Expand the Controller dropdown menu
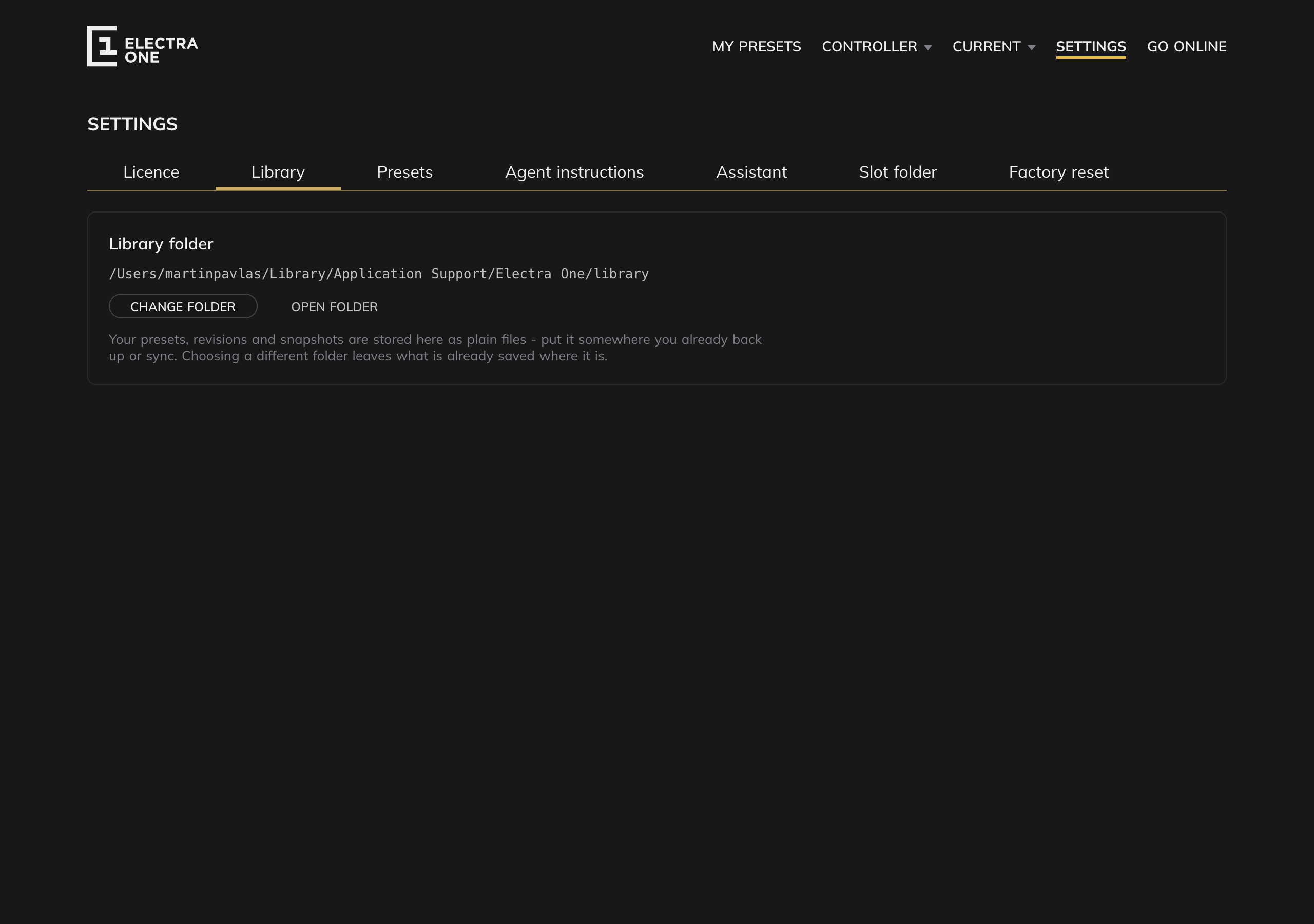The image size is (1314, 924). click(x=876, y=46)
